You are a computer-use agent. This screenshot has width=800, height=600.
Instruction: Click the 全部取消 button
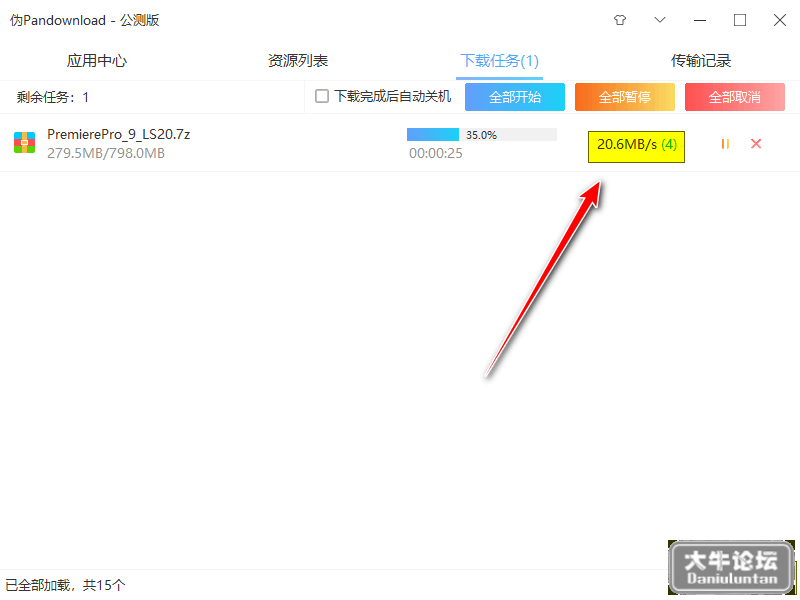(x=735, y=97)
